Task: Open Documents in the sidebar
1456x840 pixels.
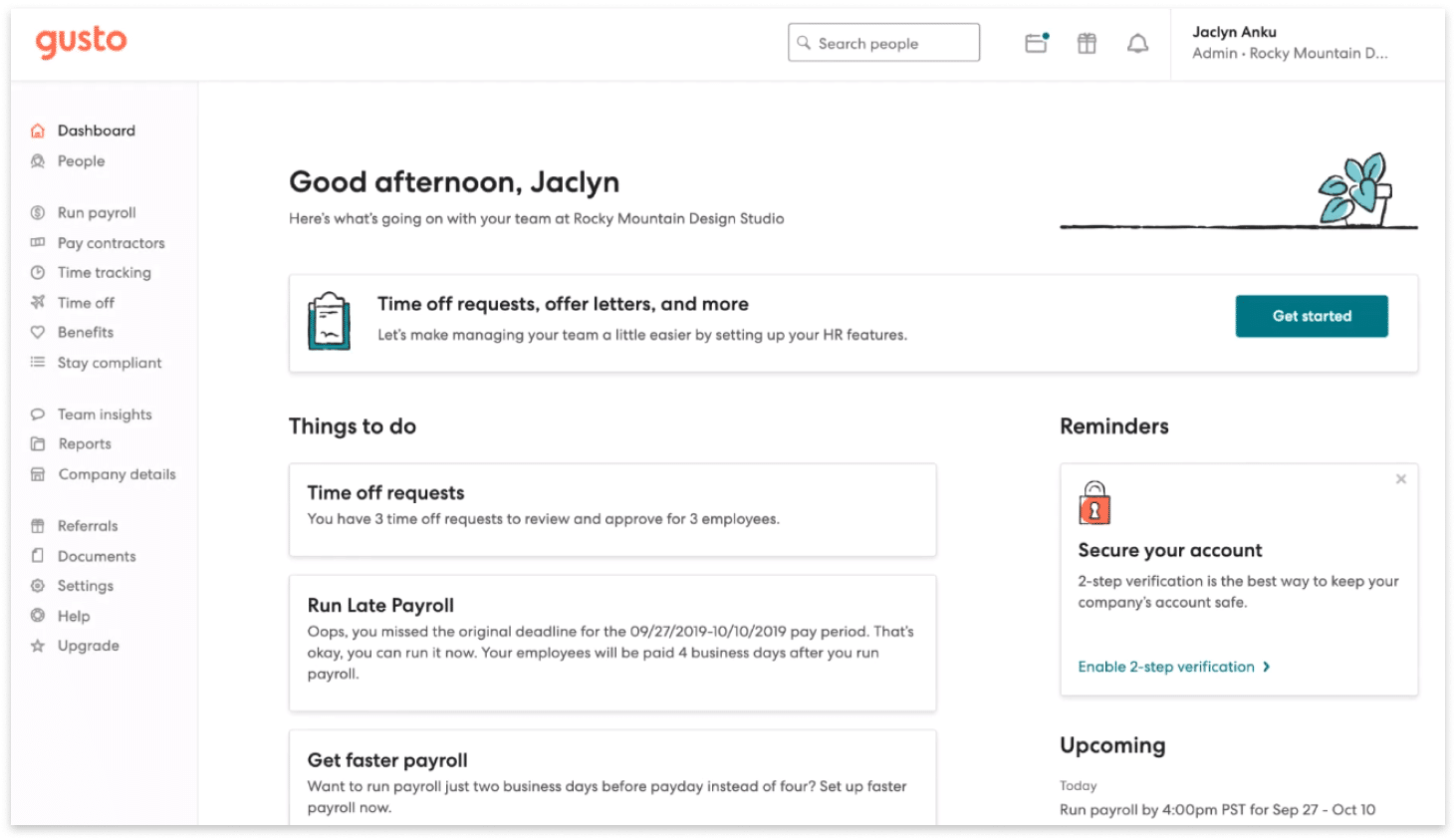Action: tap(96, 556)
